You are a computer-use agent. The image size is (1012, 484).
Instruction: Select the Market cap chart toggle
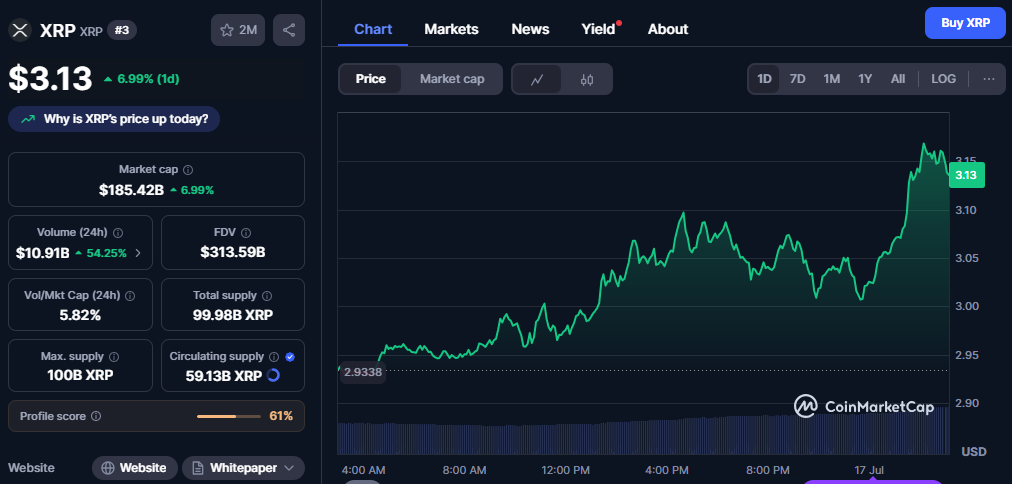(x=452, y=79)
